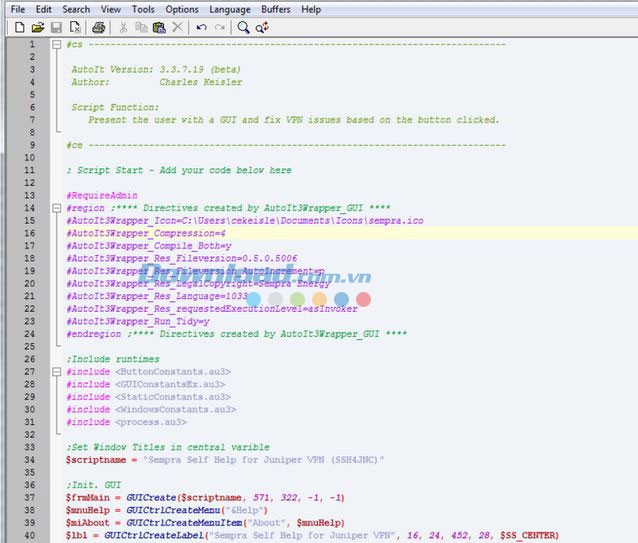Save the script using the floppy disk icon
The height and width of the screenshot is (543, 638).
[57, 28]
